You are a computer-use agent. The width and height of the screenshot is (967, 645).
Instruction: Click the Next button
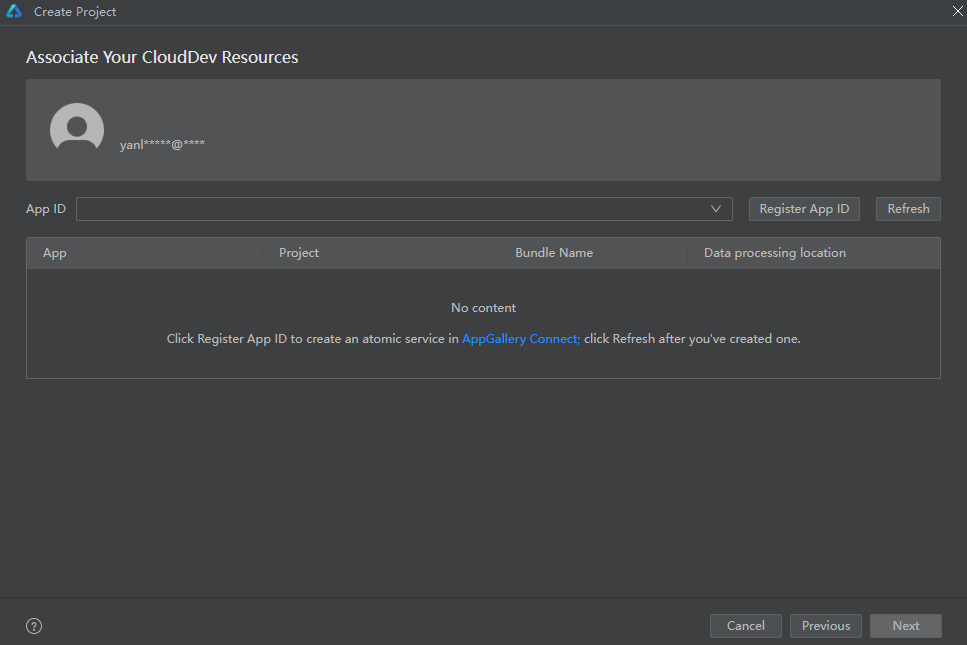(906, 626)
